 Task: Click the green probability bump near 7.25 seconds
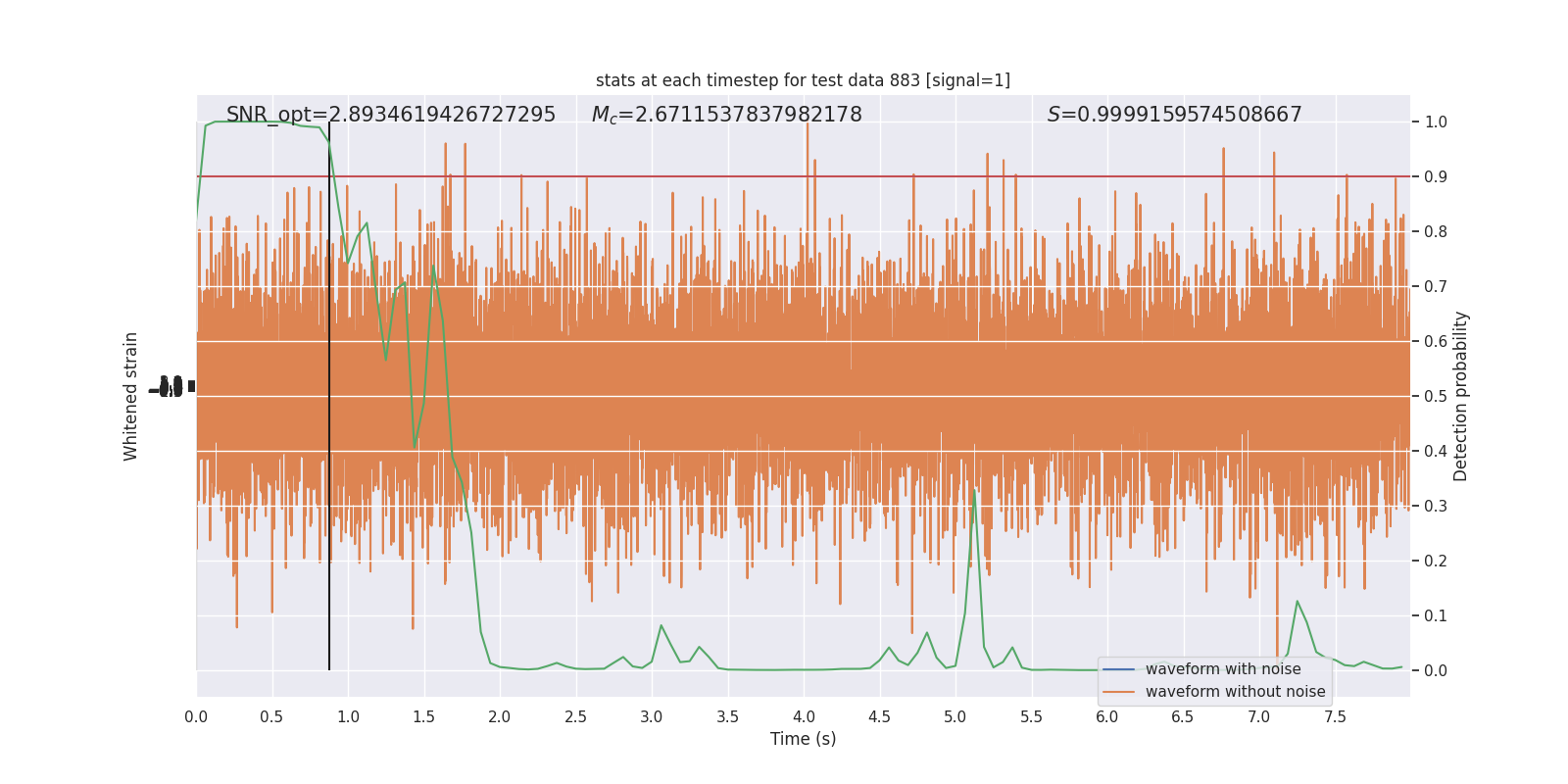[x=1298, y=602]
